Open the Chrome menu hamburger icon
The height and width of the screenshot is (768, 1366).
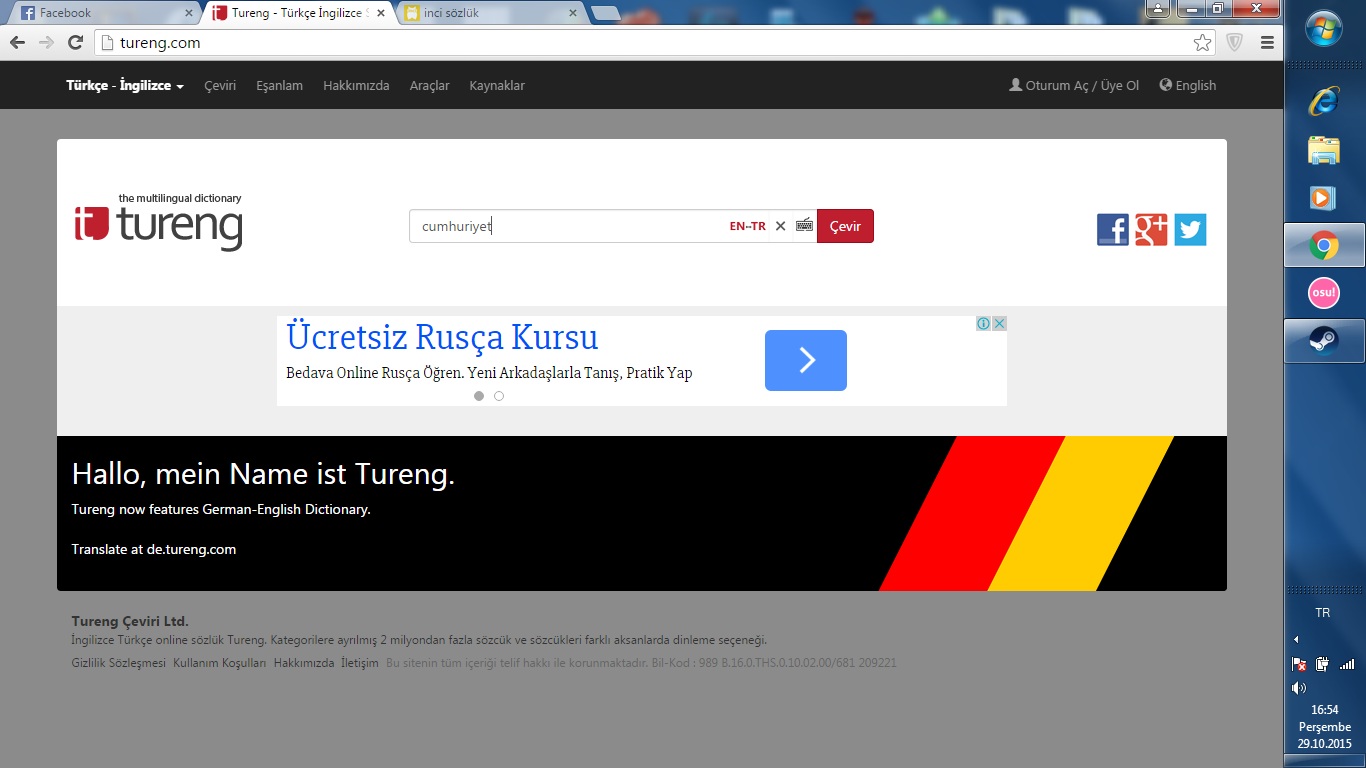click(x=1267, y=42)
